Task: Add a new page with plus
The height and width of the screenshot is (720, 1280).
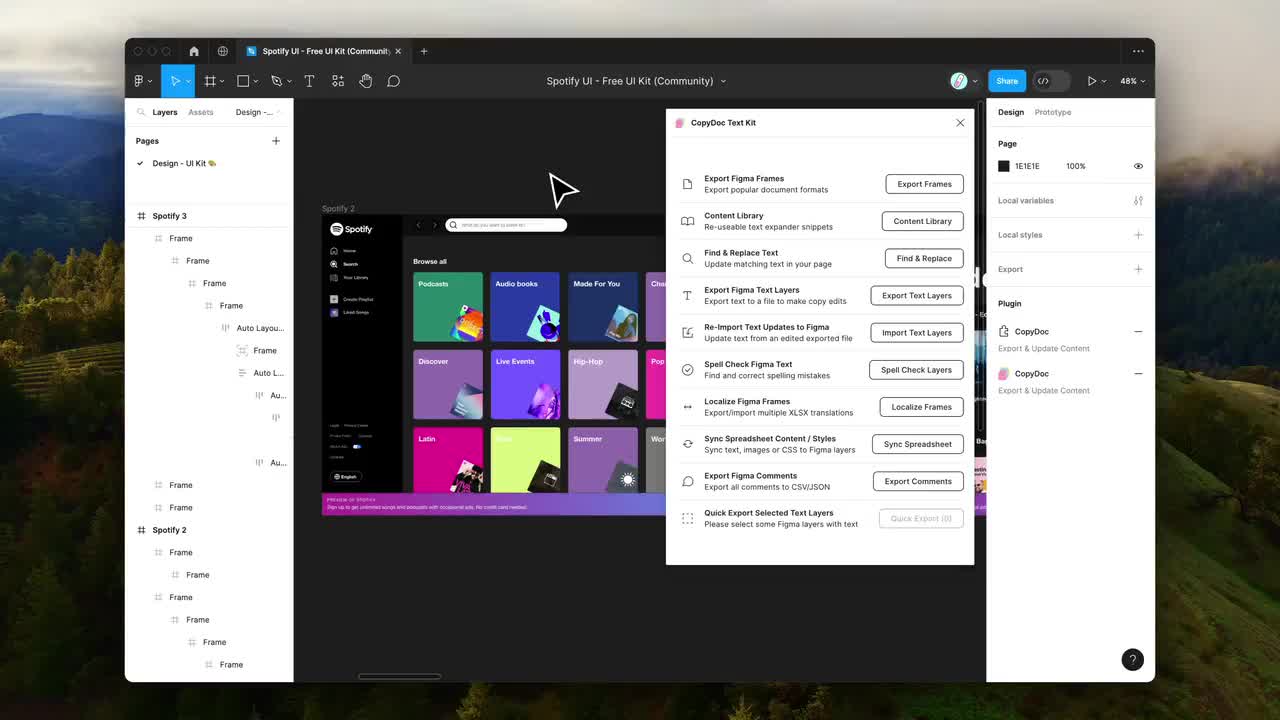Action: 276,141
